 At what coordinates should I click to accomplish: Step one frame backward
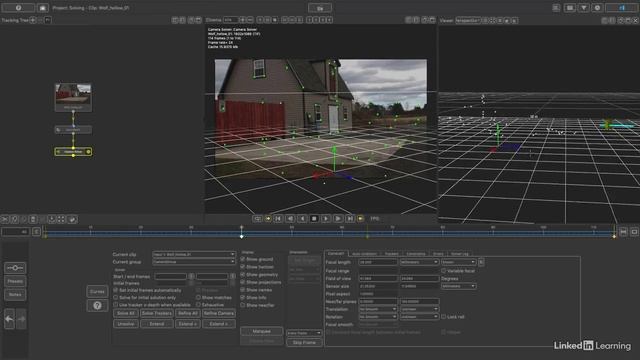pyautogui.click(x=290, y=219)
